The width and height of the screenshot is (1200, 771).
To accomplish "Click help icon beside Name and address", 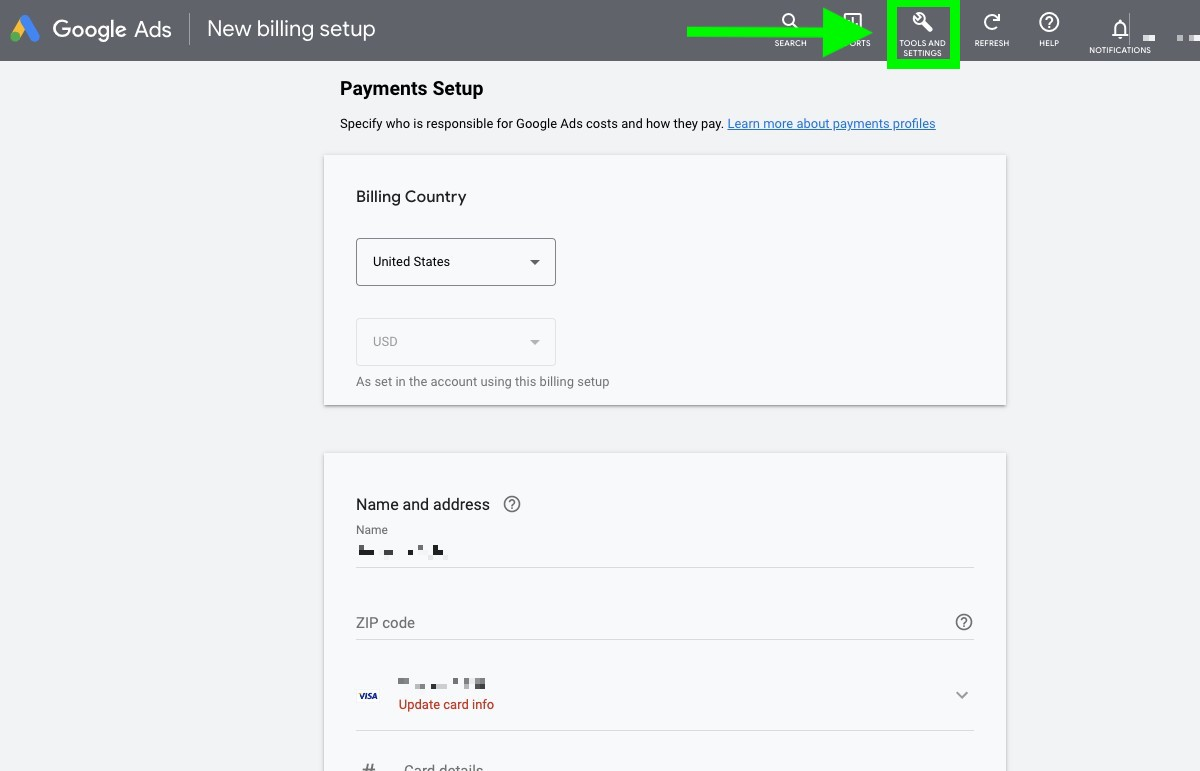I will coord(512,504).
